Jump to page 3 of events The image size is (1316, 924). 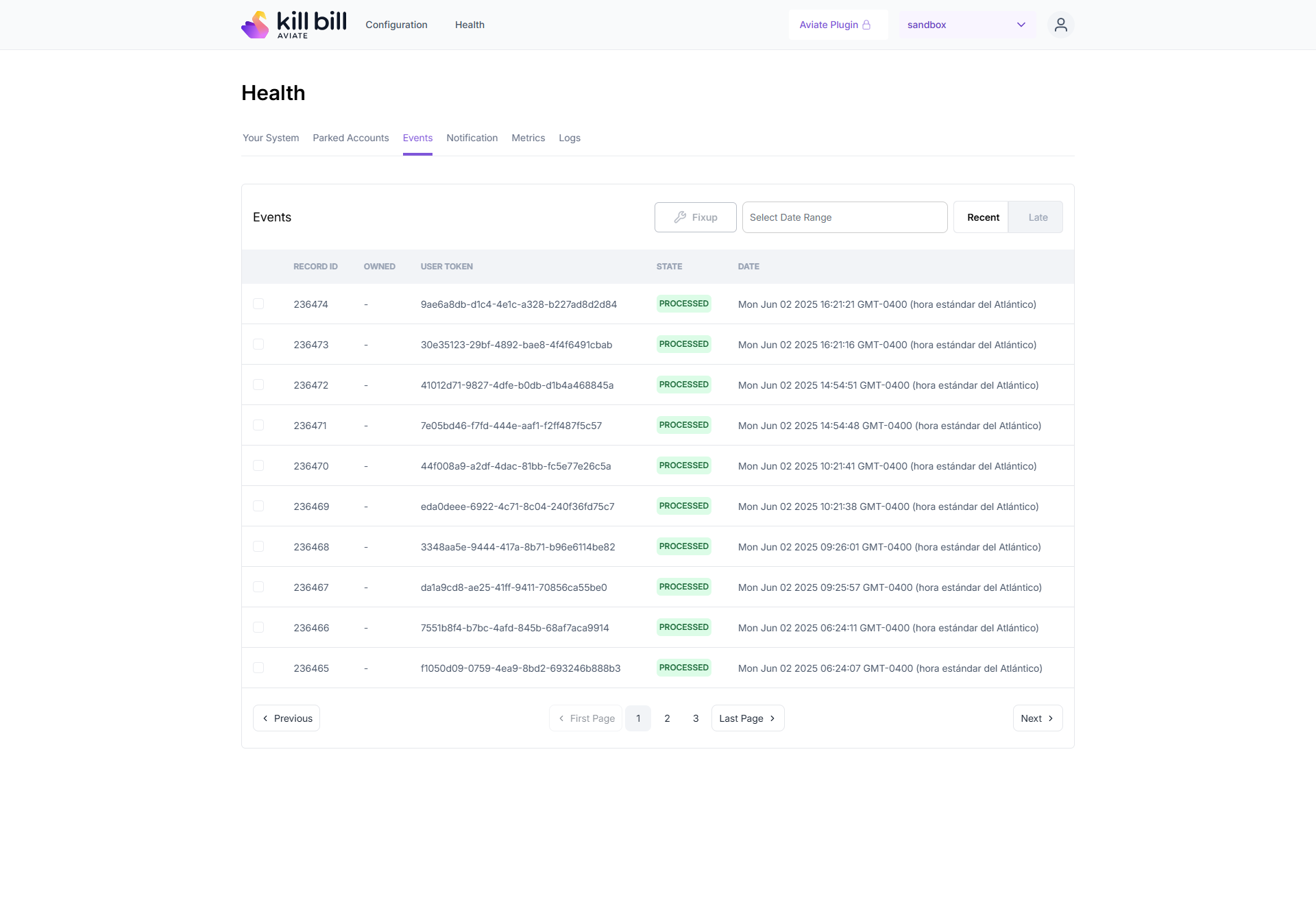696,718
